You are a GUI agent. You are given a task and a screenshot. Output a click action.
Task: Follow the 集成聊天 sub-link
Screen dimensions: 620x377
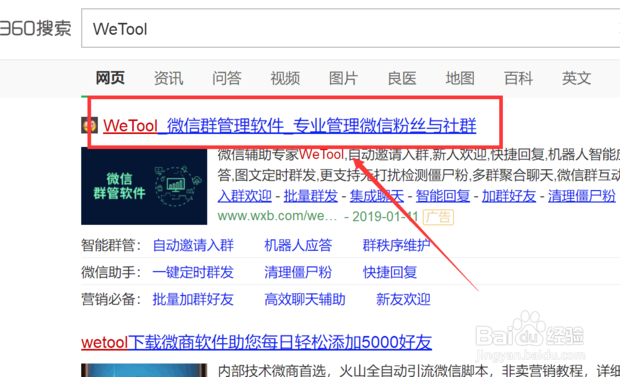377,196
